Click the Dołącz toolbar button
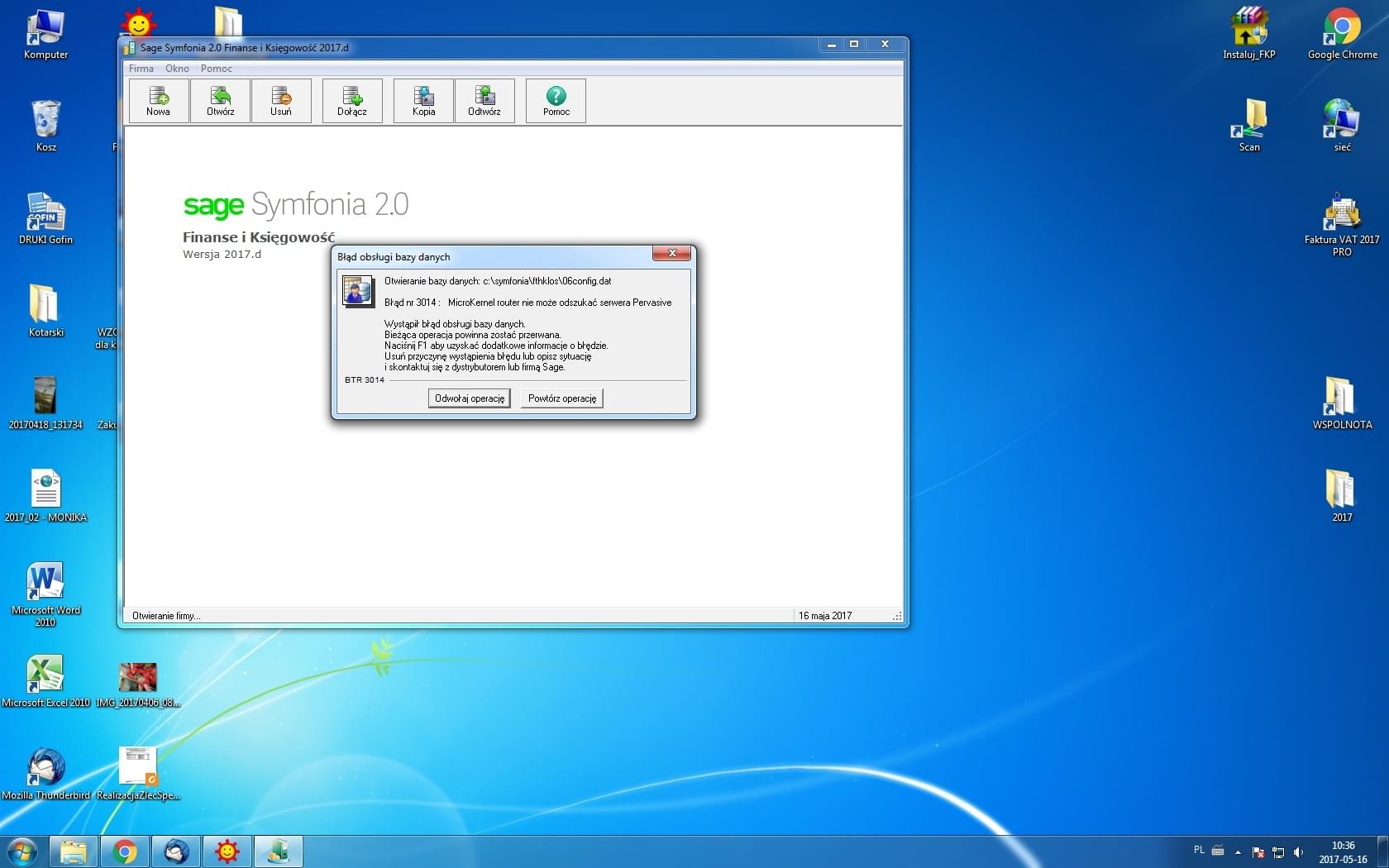Screen dimensions: 1389x868 [352, 101]
